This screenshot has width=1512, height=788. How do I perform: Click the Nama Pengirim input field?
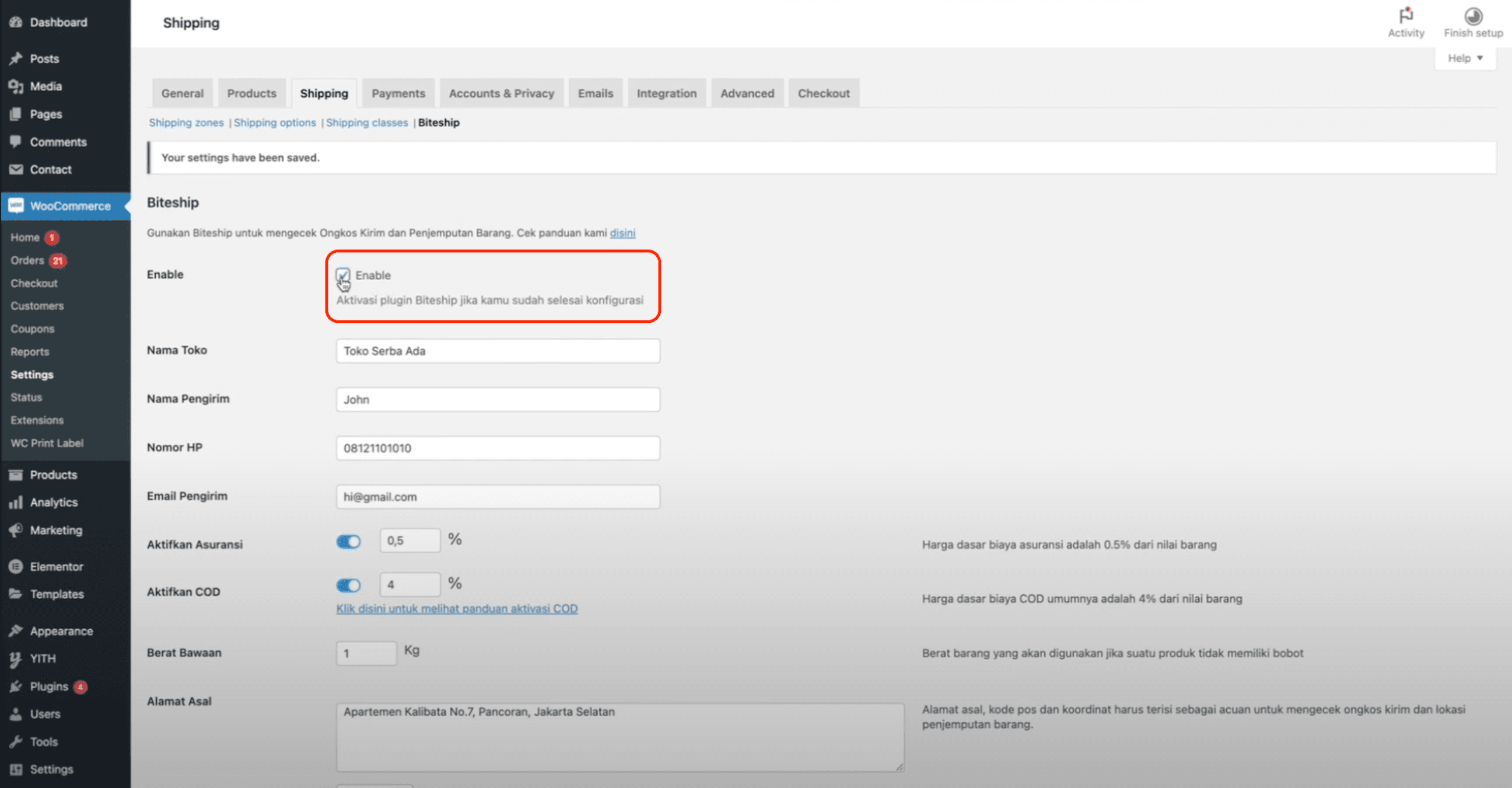point(498,400)
